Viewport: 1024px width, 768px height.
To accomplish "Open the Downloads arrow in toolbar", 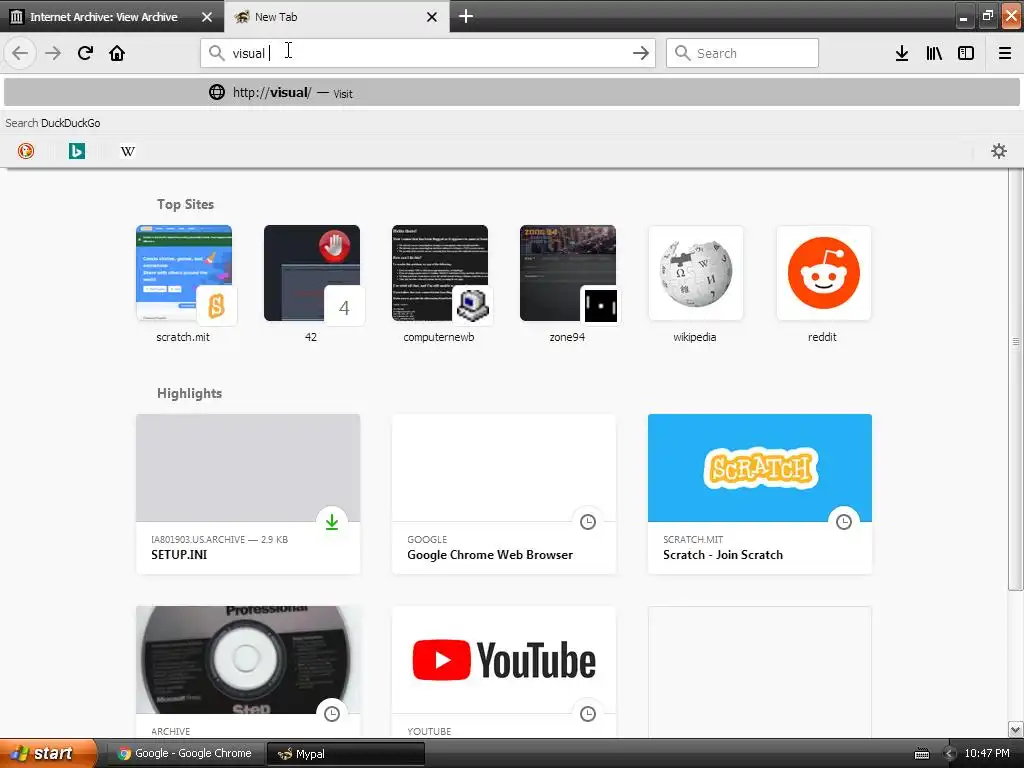I will click(901, 53).
